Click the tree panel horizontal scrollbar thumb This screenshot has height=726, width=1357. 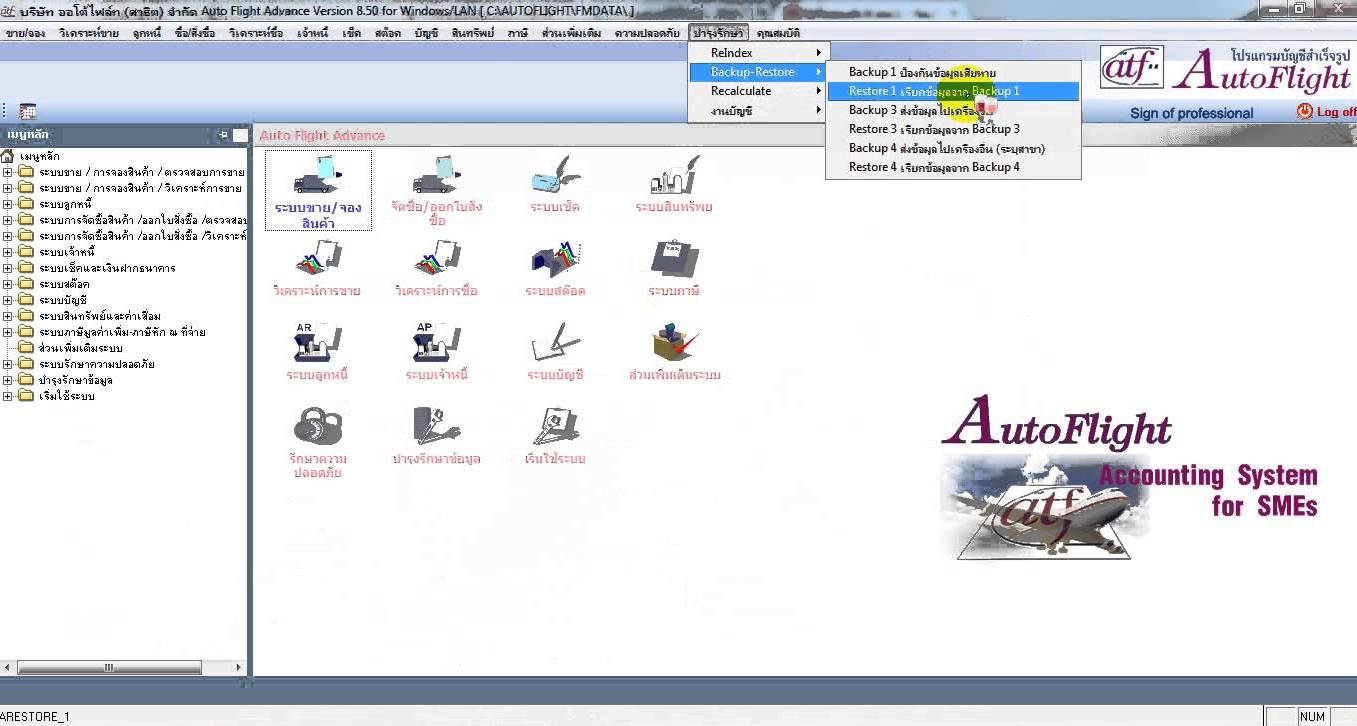pos(110,667)
